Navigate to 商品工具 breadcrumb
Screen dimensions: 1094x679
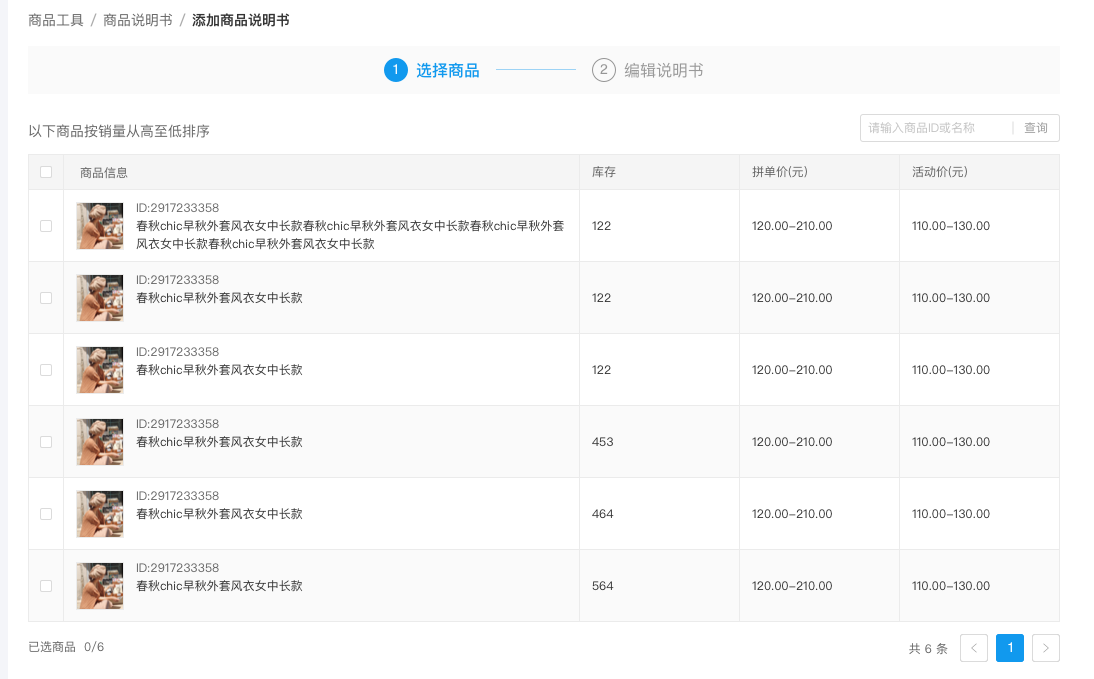(x=56, y=20)
